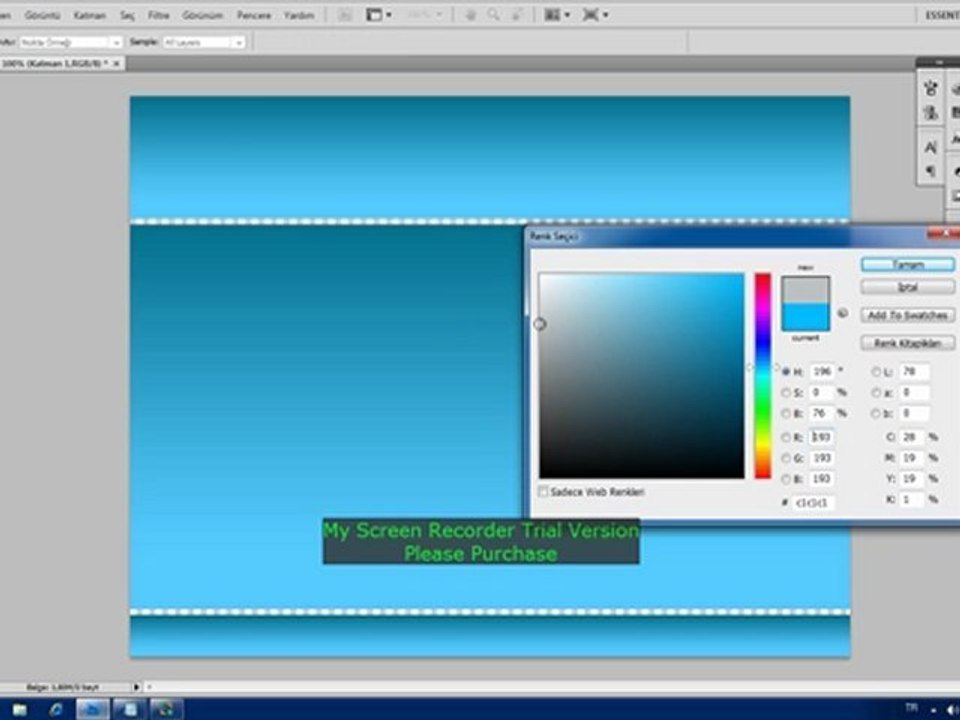Cancel with the İptal button
960x720 pixels.
click(x=907, y=287)
